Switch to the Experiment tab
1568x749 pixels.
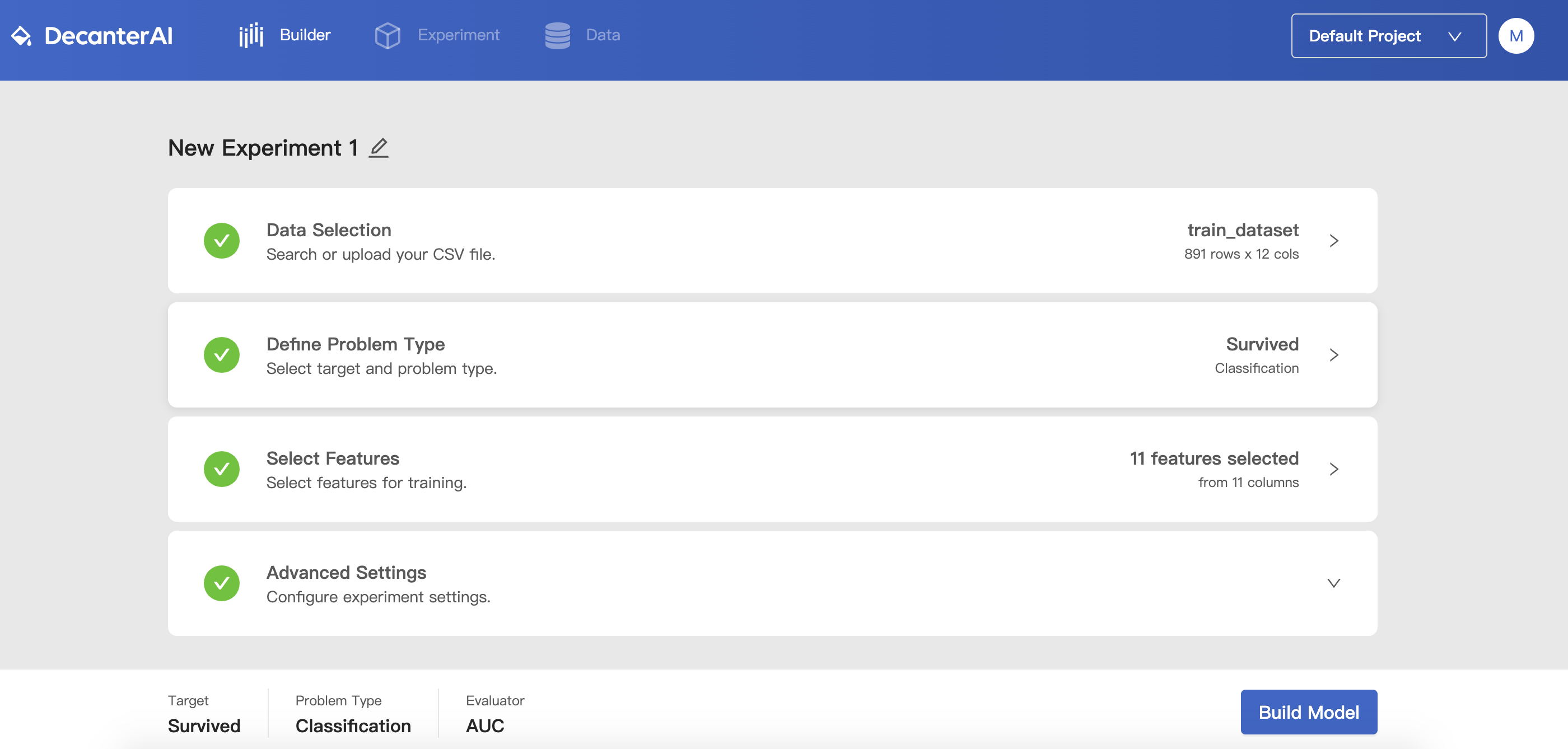(458, 35)
